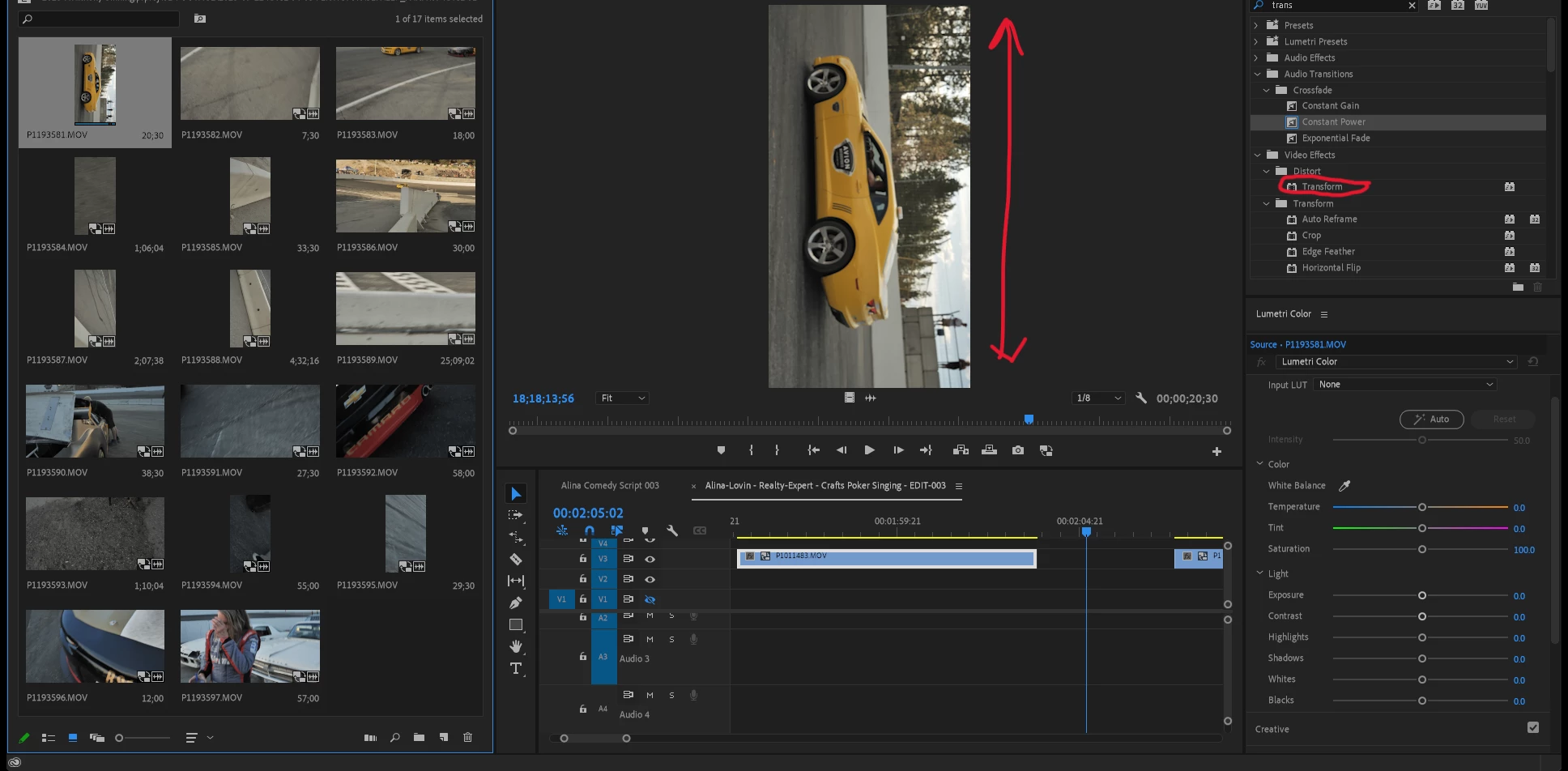The height and width of the screenshot is (771, 1568).
Task: Open timeline display settings wrench
Action: pyautogui.click(x=671, y=531)
